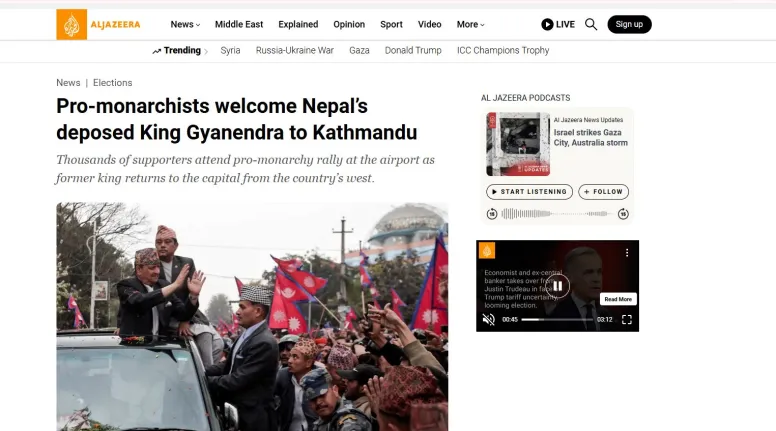776x431 pixels.
Task: Click the Sign up button
Action: (629, 24)
